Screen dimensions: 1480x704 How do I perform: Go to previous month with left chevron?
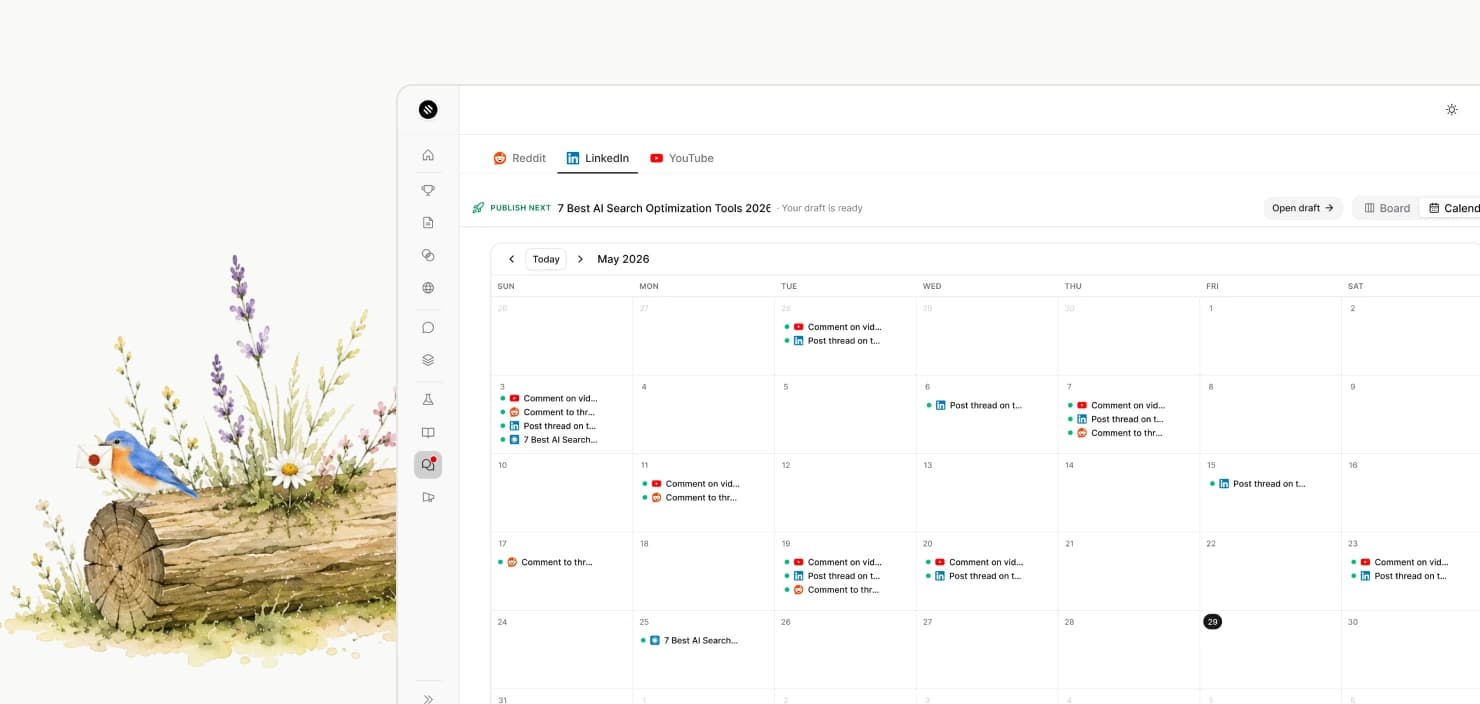tap(511, 259)
